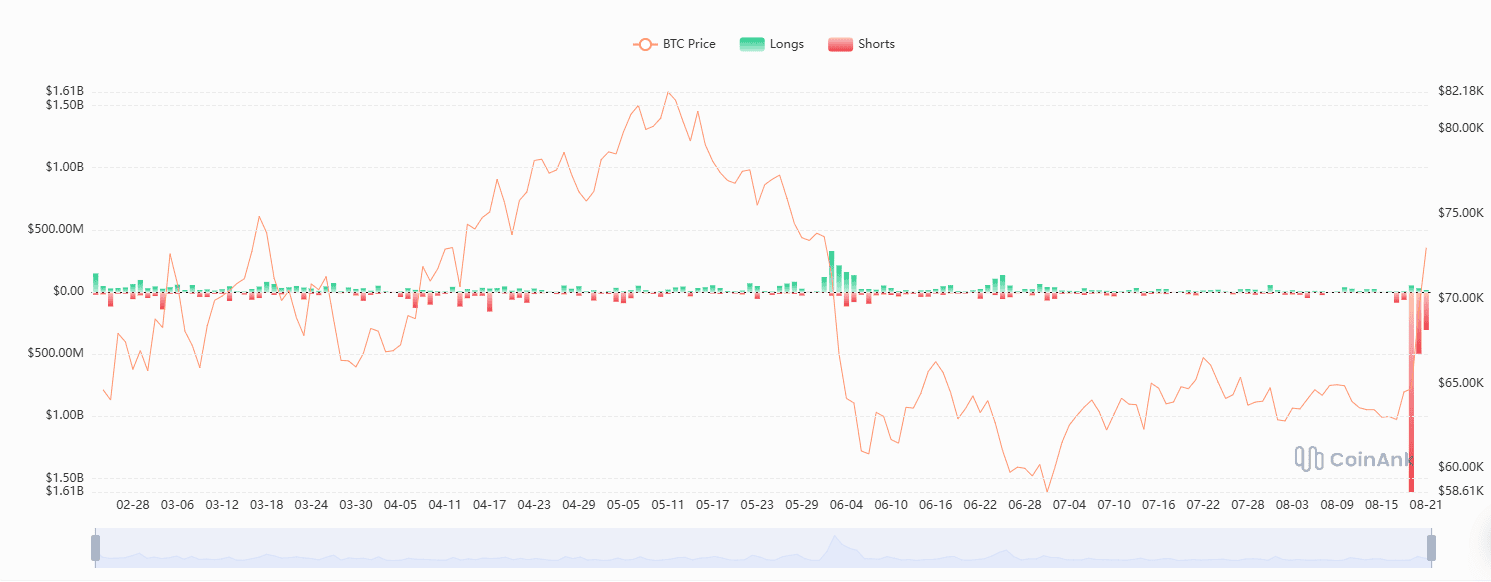Click the large red shorts bar near 08-21
Screen dimensions: 1491x582
tap(1411, 392)
